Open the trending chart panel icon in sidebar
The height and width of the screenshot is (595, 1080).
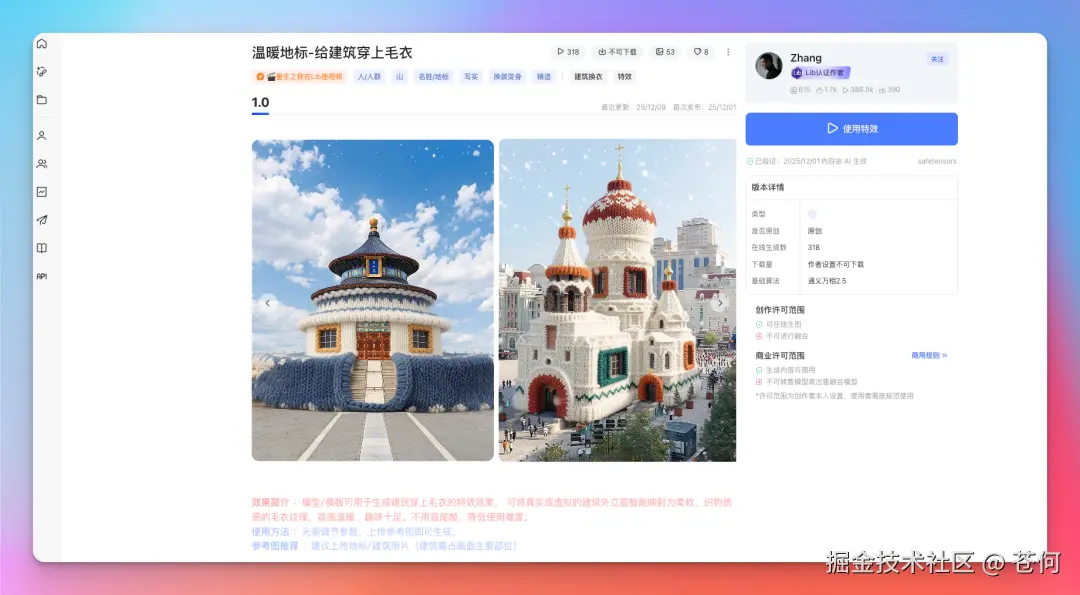[x=41, y=190]
